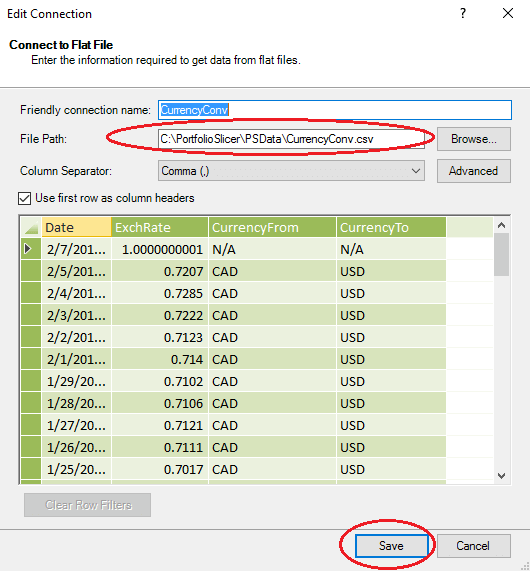The image size is (530, 571).
Task: Open the Advanced settings button
Action: [x=474, y=171]
